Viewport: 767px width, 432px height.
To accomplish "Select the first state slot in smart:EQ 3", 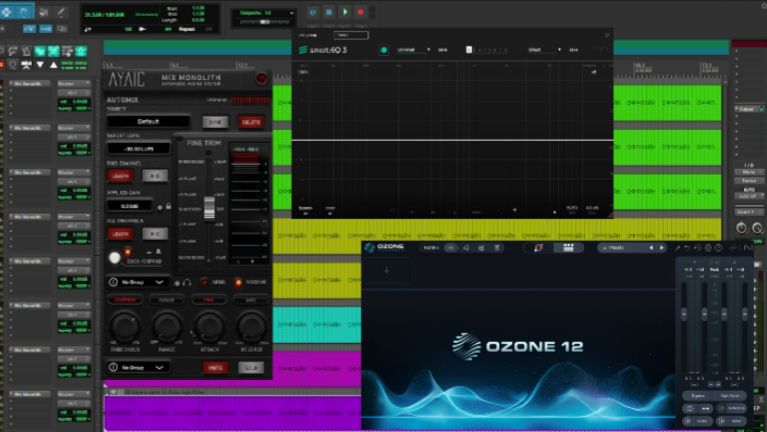I will click(469, 50).
